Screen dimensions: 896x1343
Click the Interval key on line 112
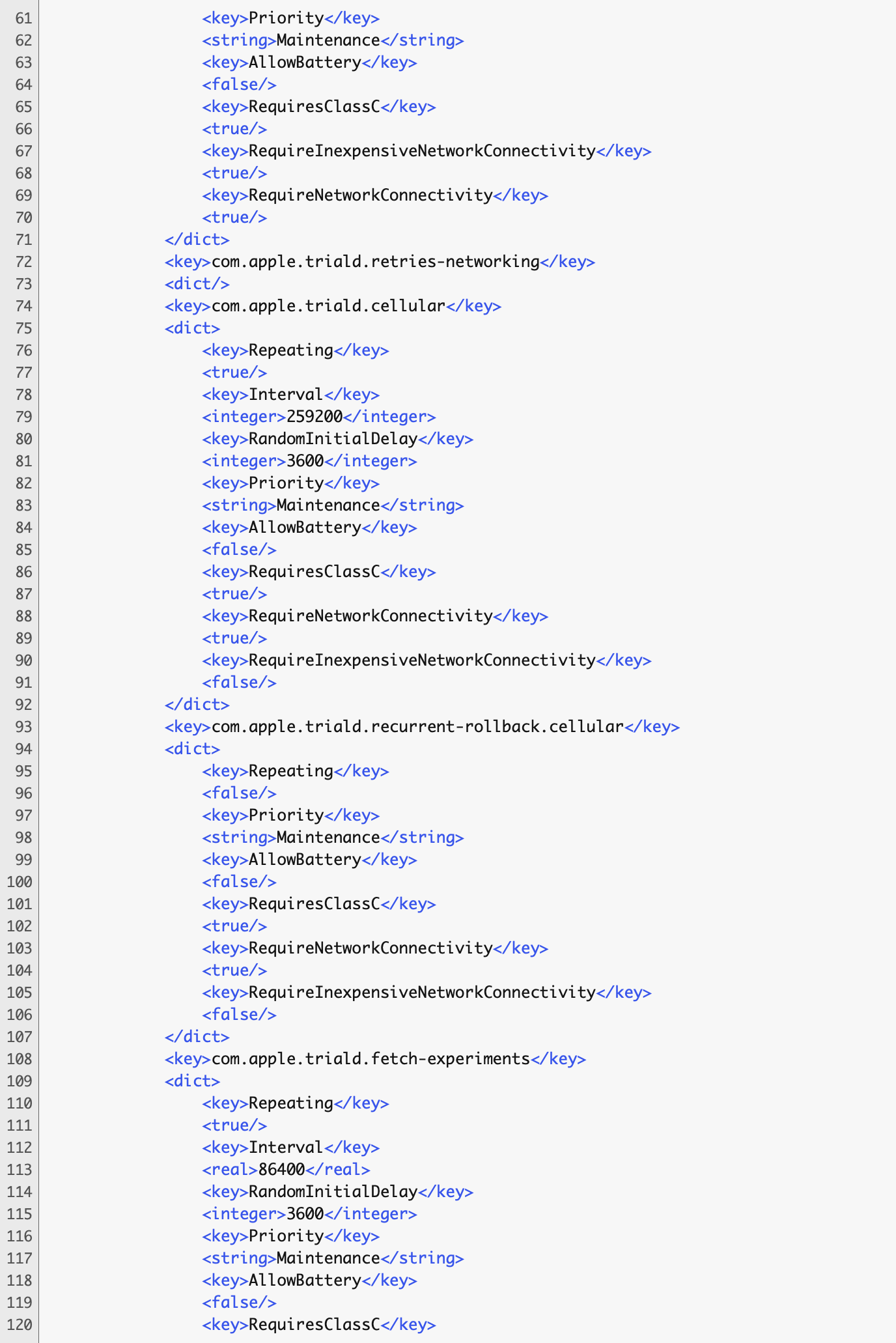tap(287, 1148)
